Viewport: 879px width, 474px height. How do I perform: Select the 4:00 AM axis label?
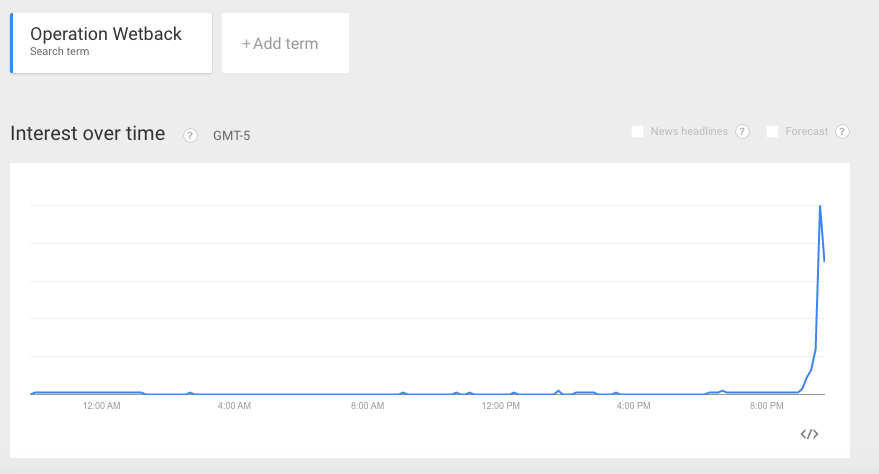[x=234, y=406]
